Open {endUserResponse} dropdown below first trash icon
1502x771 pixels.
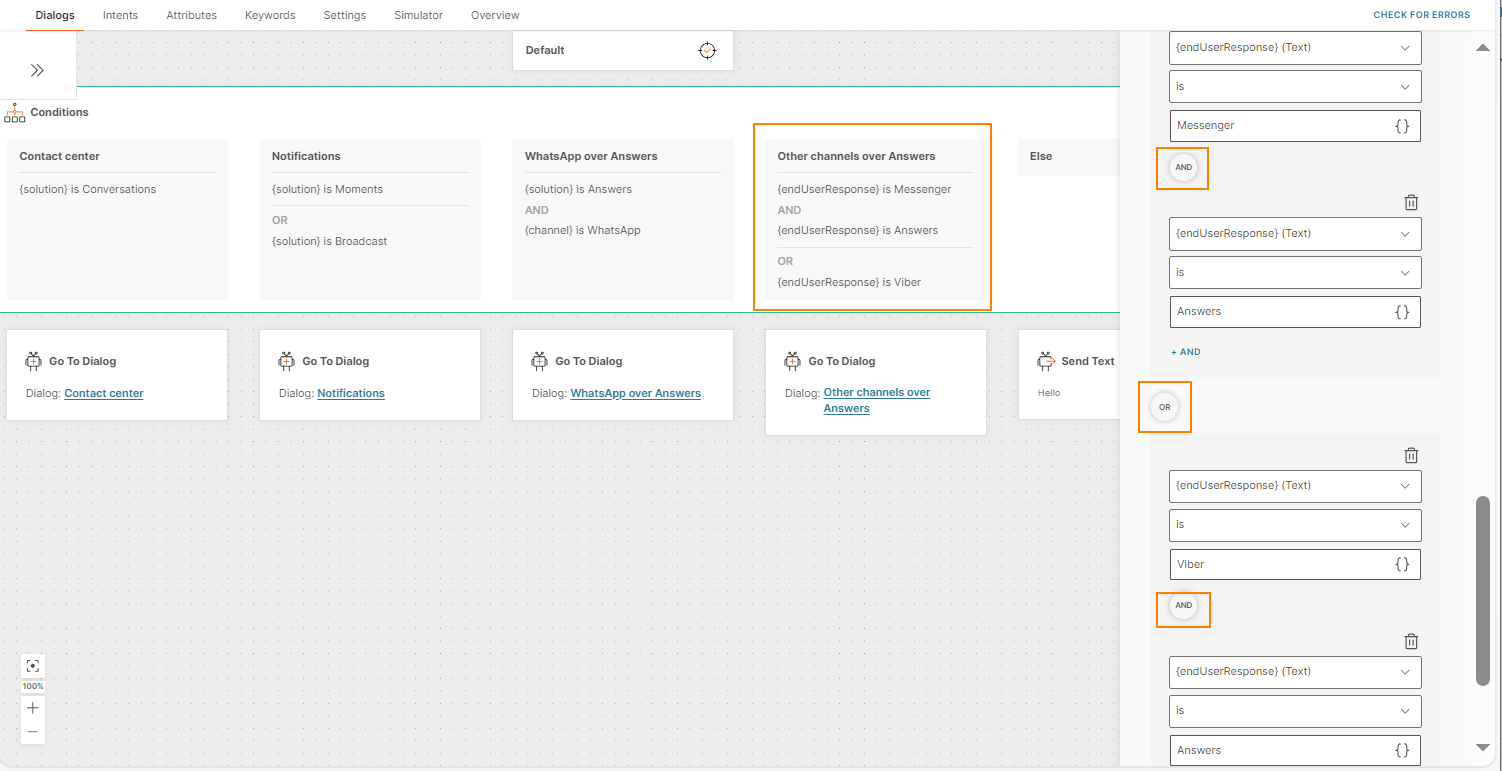pos(1295,233)
